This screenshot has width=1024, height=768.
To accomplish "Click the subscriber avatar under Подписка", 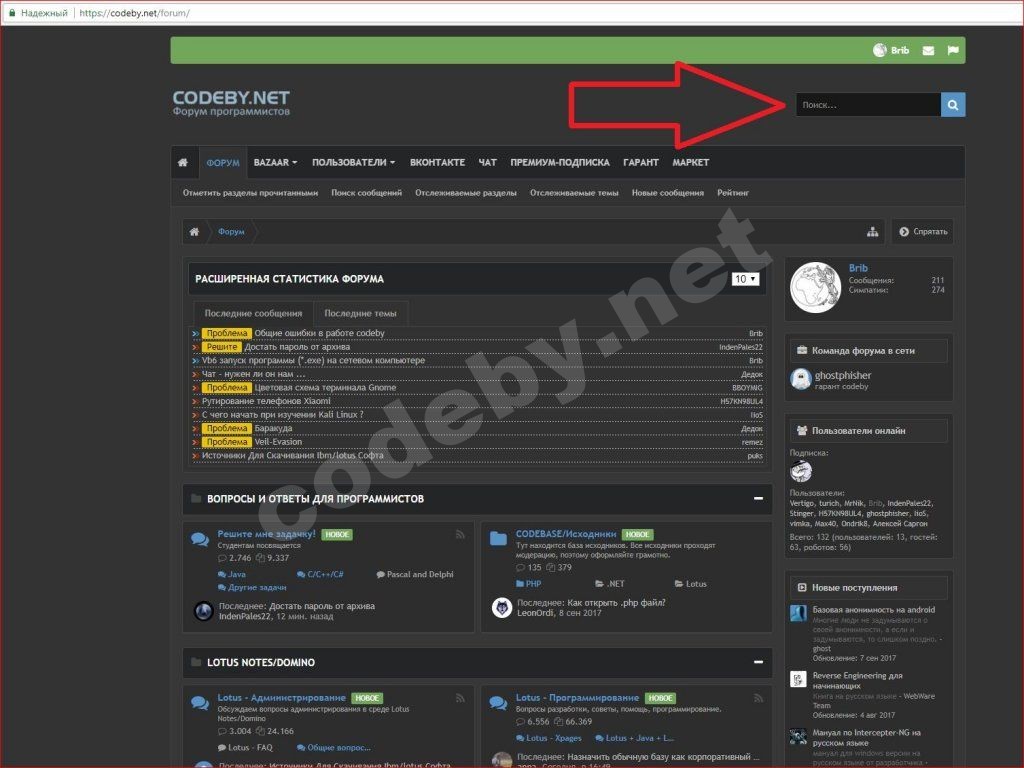I will pyautogui.click(x=801, y=471).
